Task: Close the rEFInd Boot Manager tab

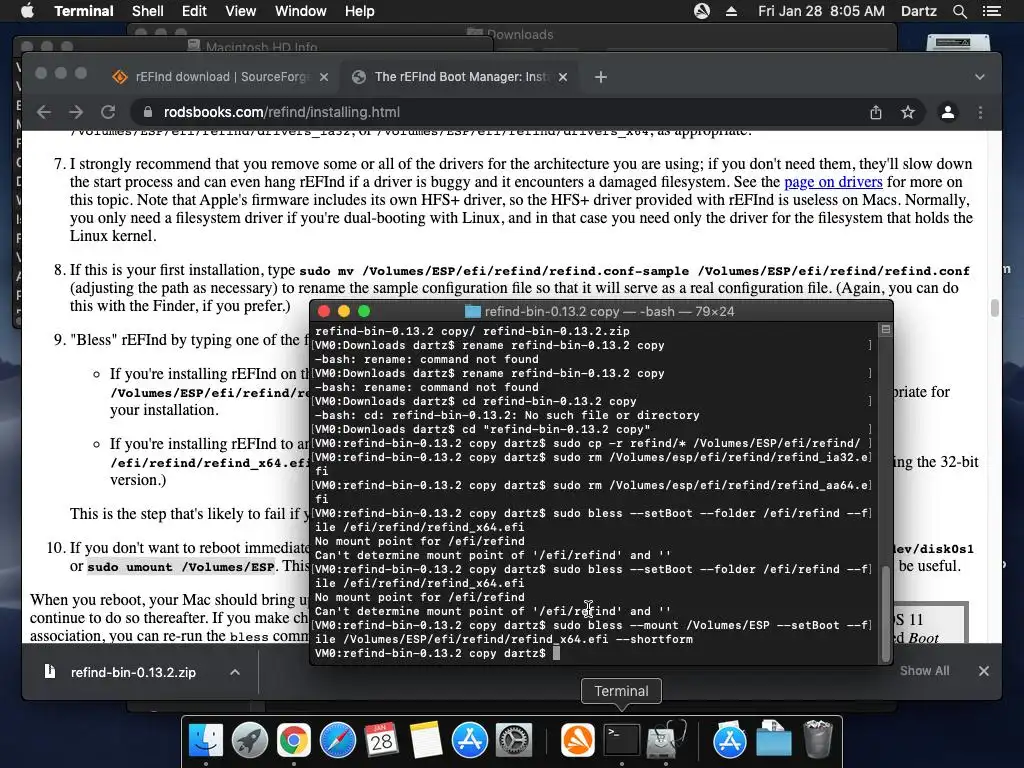Action: click(x=563, y=77)
